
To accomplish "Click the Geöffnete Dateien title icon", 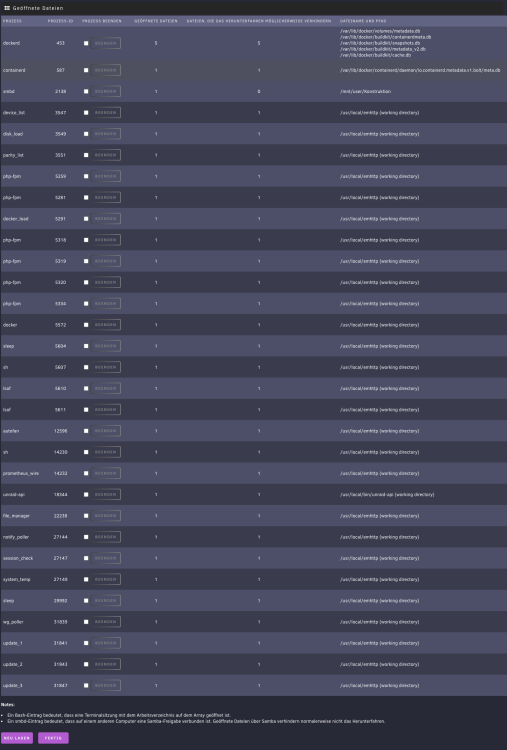I will pyautogui.click(x=7, y=8).
